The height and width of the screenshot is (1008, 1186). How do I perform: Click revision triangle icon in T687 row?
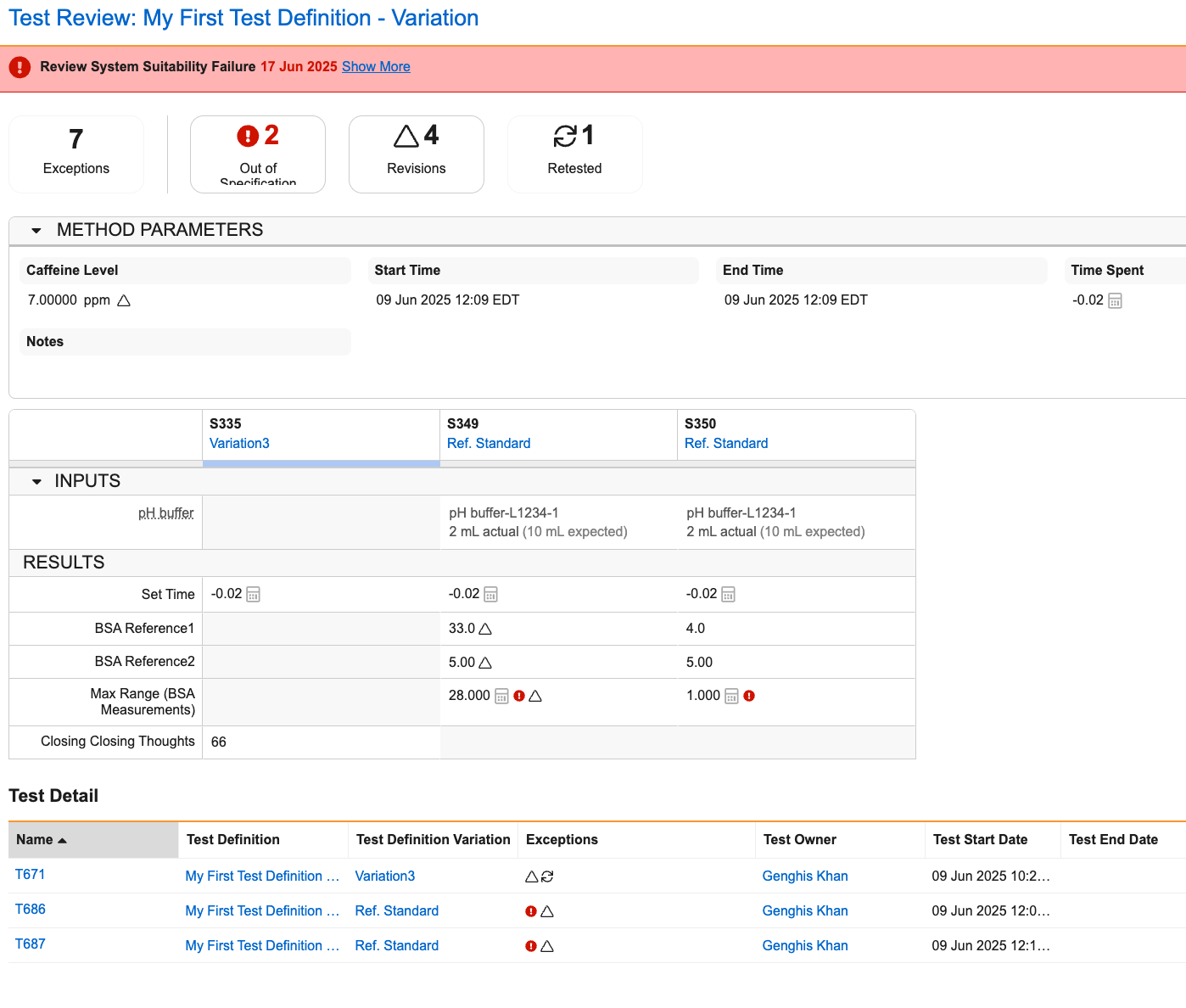547,946
